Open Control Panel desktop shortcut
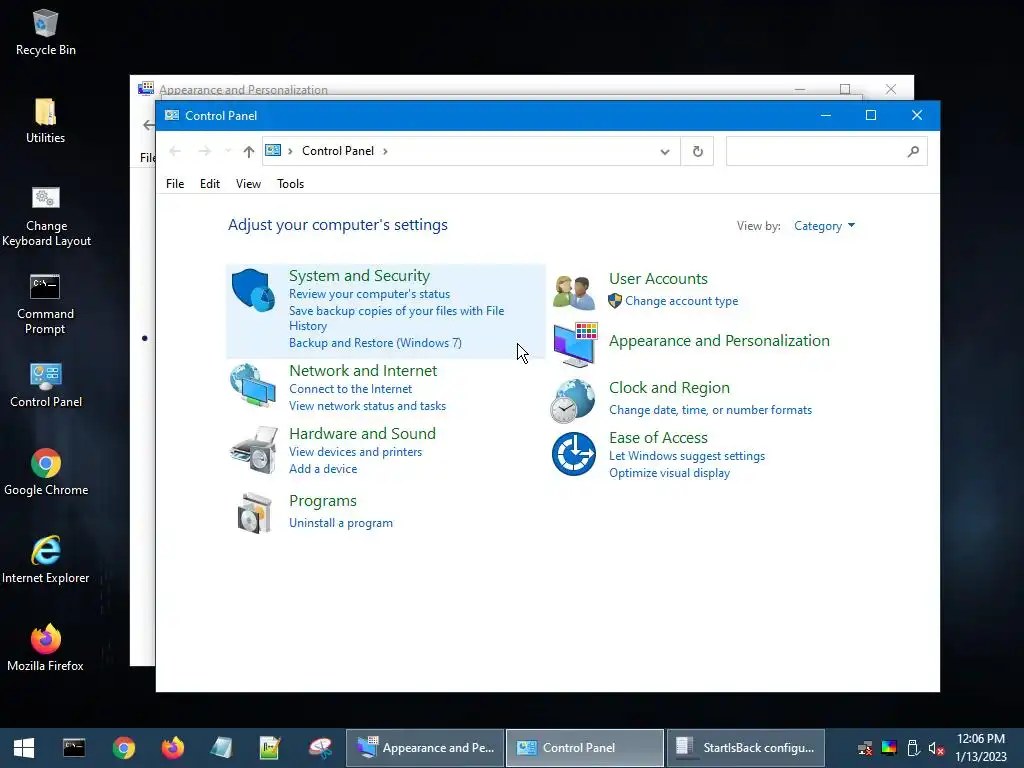This screenshot has height=768, width=1024. [x=46, y=385]
